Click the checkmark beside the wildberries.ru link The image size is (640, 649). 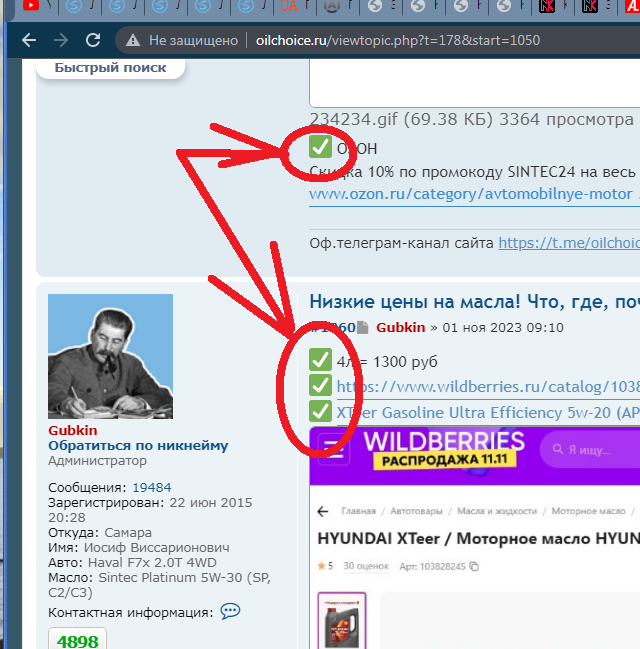click(x=320, y=385)
